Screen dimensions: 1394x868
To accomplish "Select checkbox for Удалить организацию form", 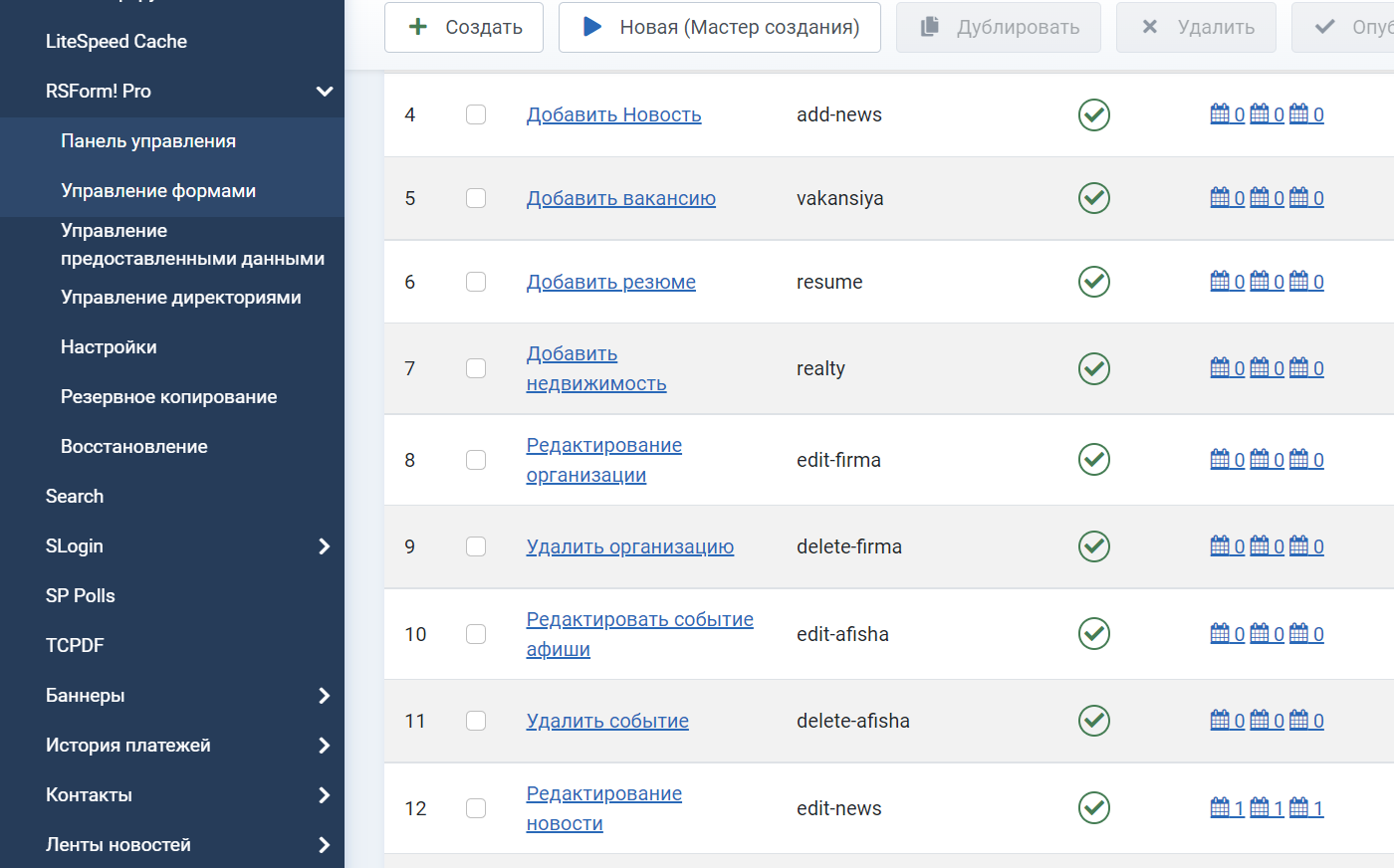I will (x=476, y=546).
